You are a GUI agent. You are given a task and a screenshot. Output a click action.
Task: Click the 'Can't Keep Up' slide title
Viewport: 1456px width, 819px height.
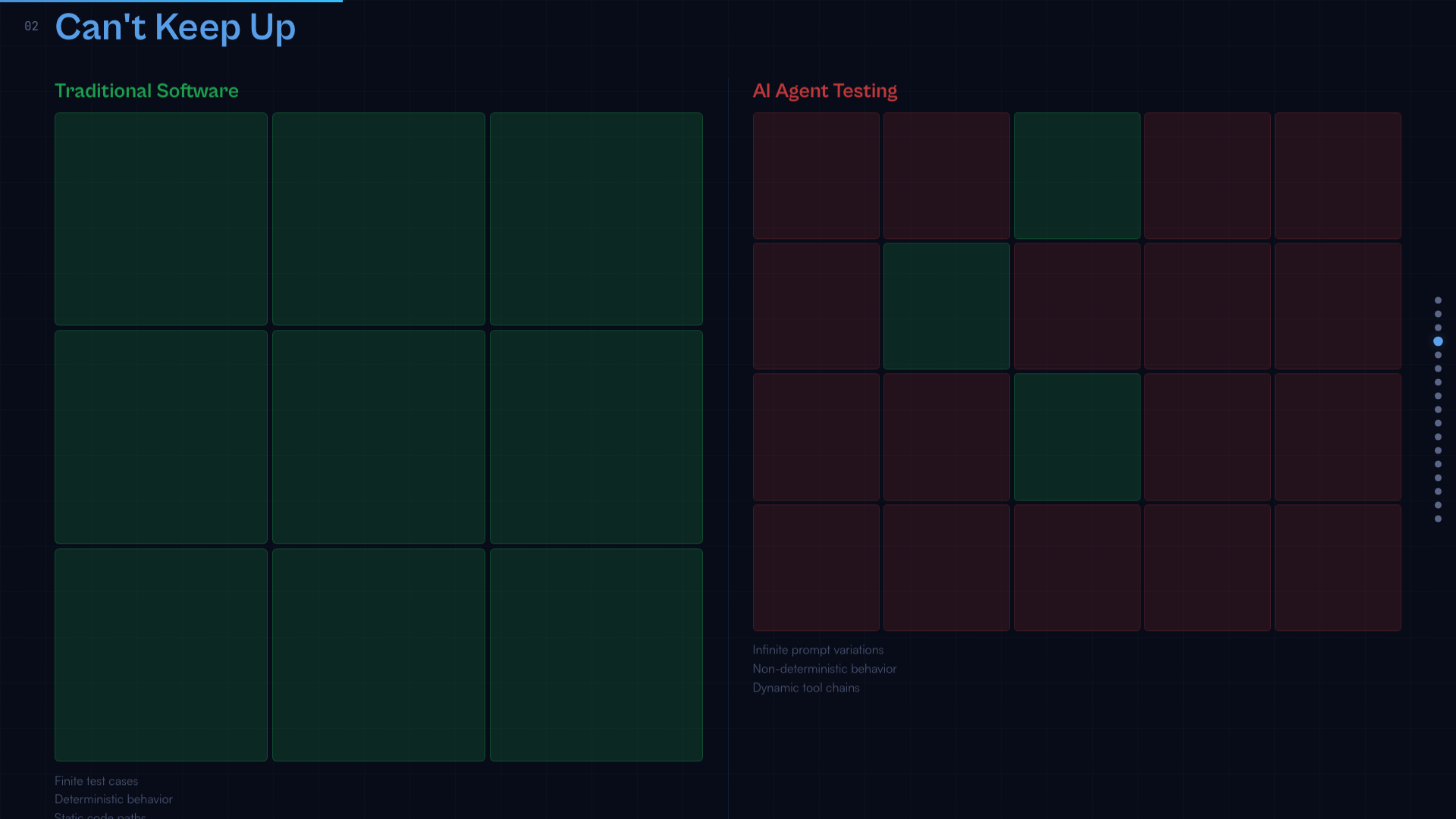(175, 27)
